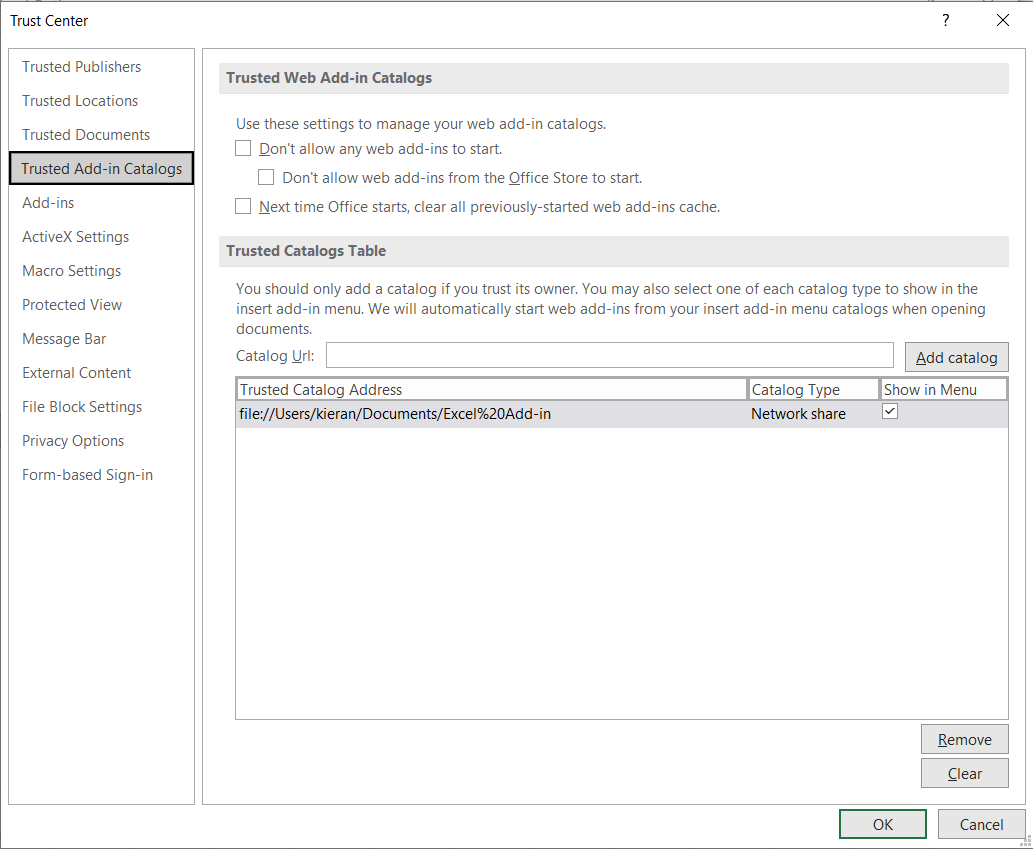The width and height of the screenshot is (1033, 849).
Task: Uncheck Show in Menu for the catalog
Action: click(x=890, y=412)
